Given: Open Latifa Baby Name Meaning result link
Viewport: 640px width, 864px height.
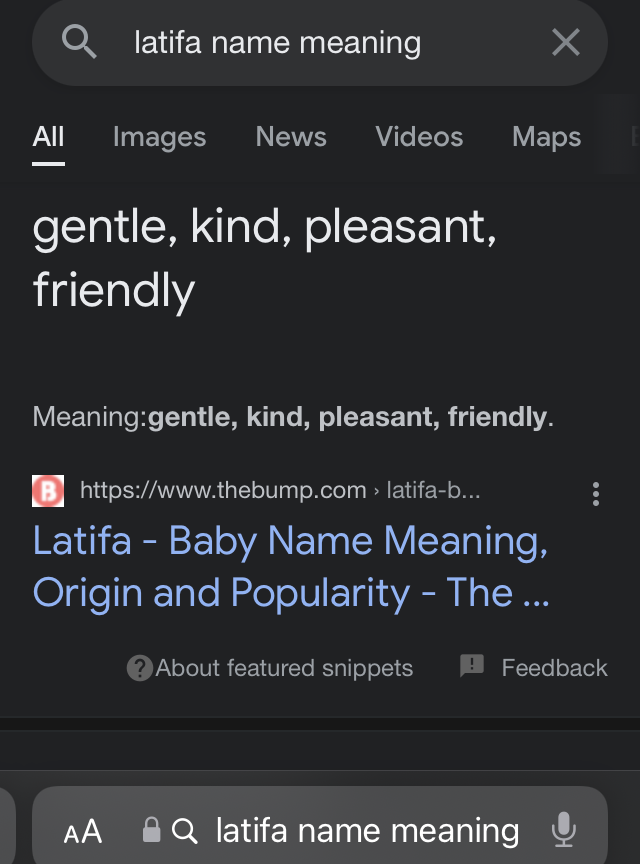Looking at the screenshot, I should [x=291, y=566].
